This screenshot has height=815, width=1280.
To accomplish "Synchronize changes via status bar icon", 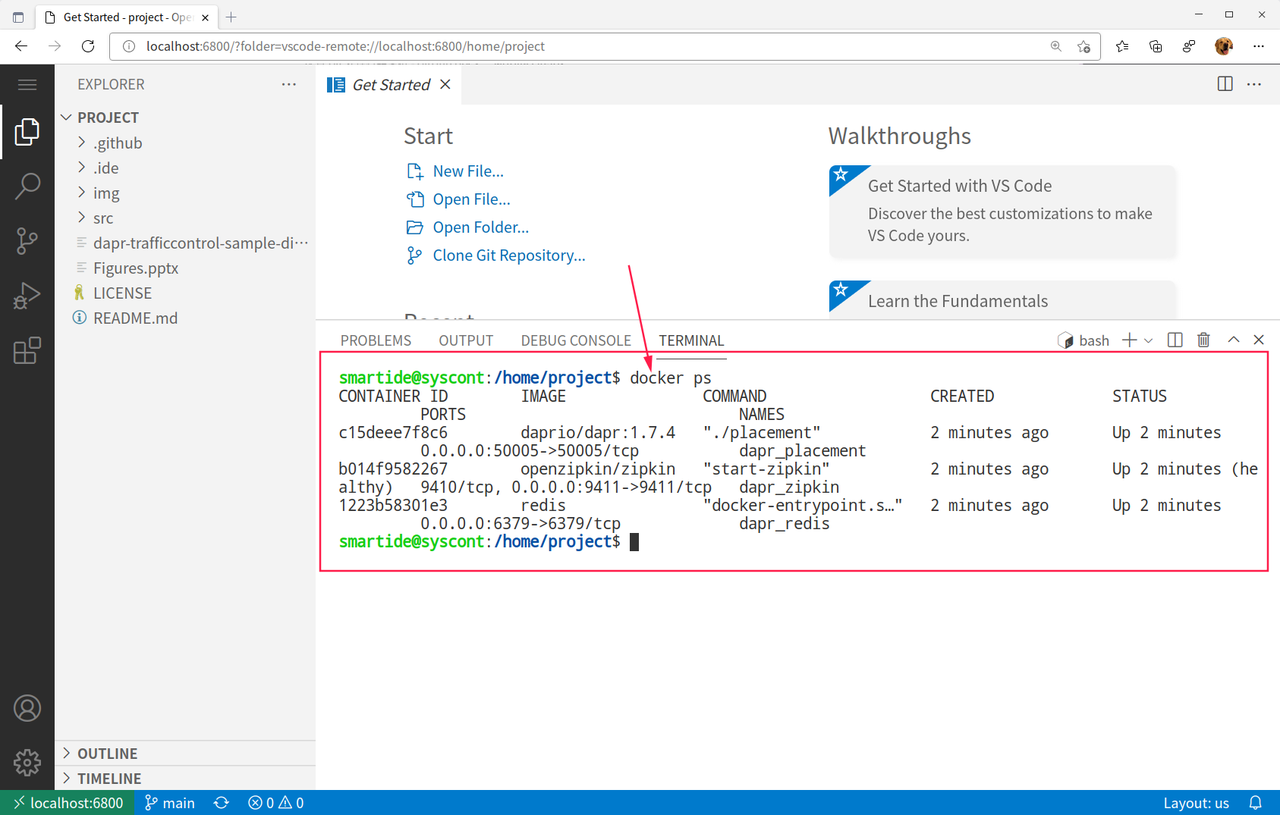I will (221, 802).
